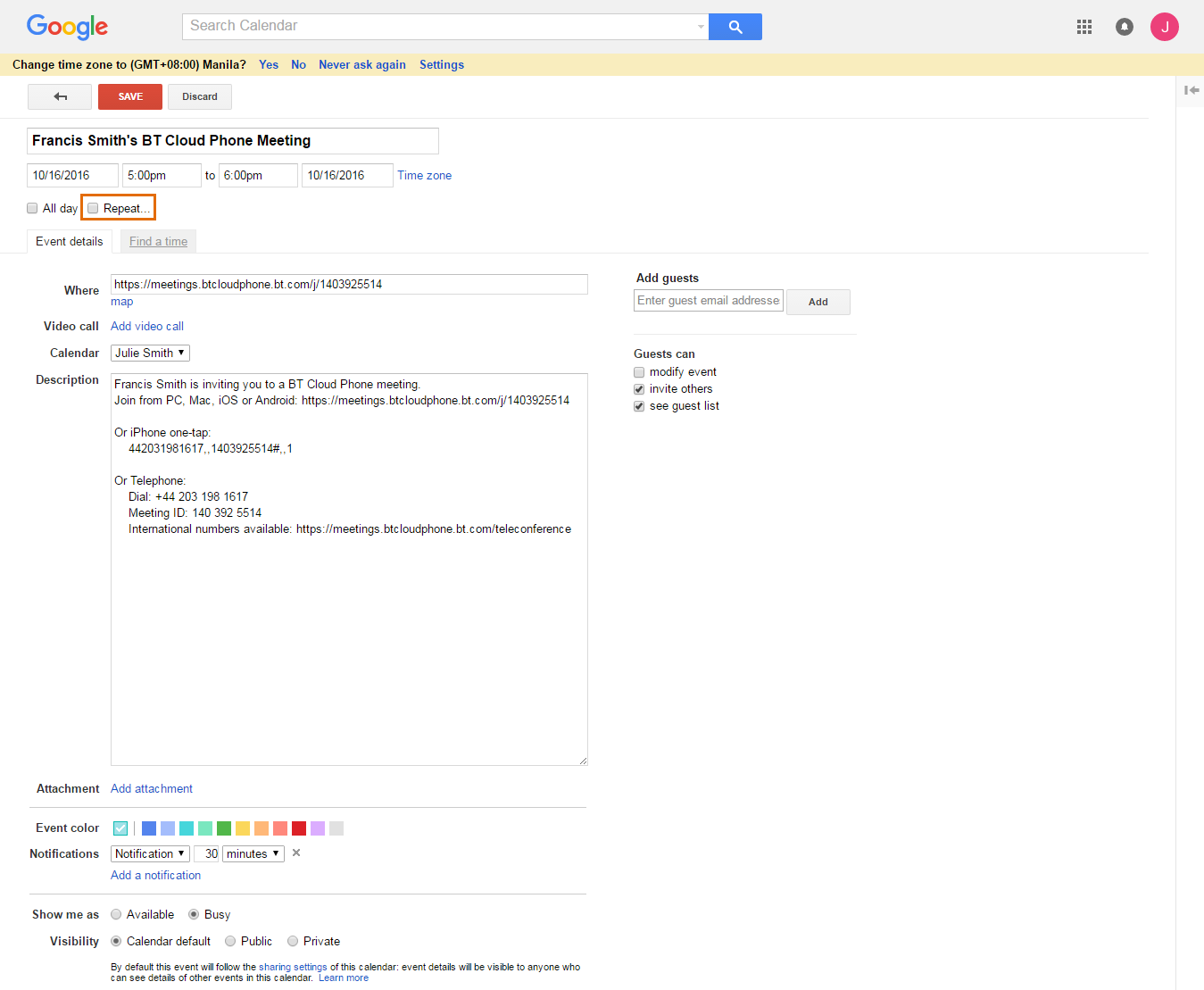The image size is (1204, 990).
Task: Remove the notification with the X icon
Action: (296, 853)
